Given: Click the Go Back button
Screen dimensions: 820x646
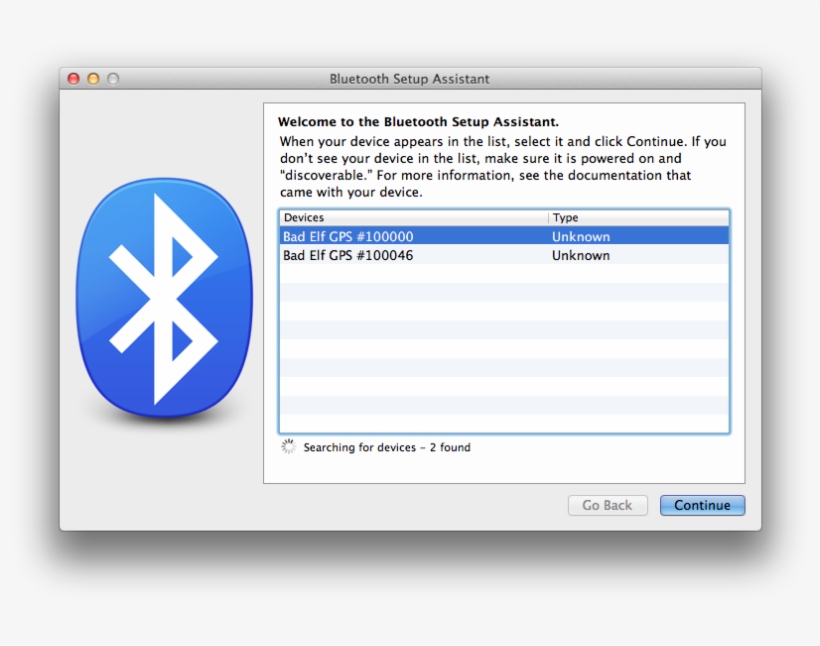Looking at the screenshot, I should [x=607, y=505].
